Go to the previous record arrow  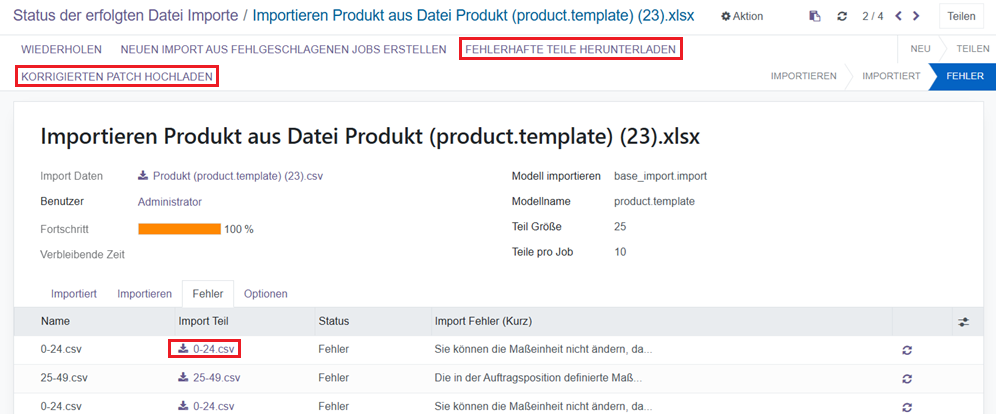(897, 16)
